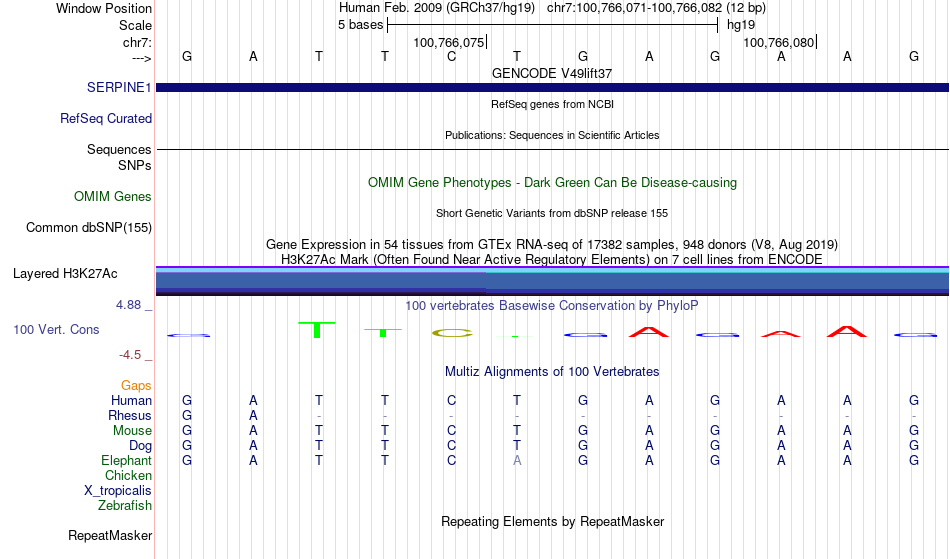Viewport: 950px width, 559px height.
Task: Click the SNPs track label
Action: point(135,165)
